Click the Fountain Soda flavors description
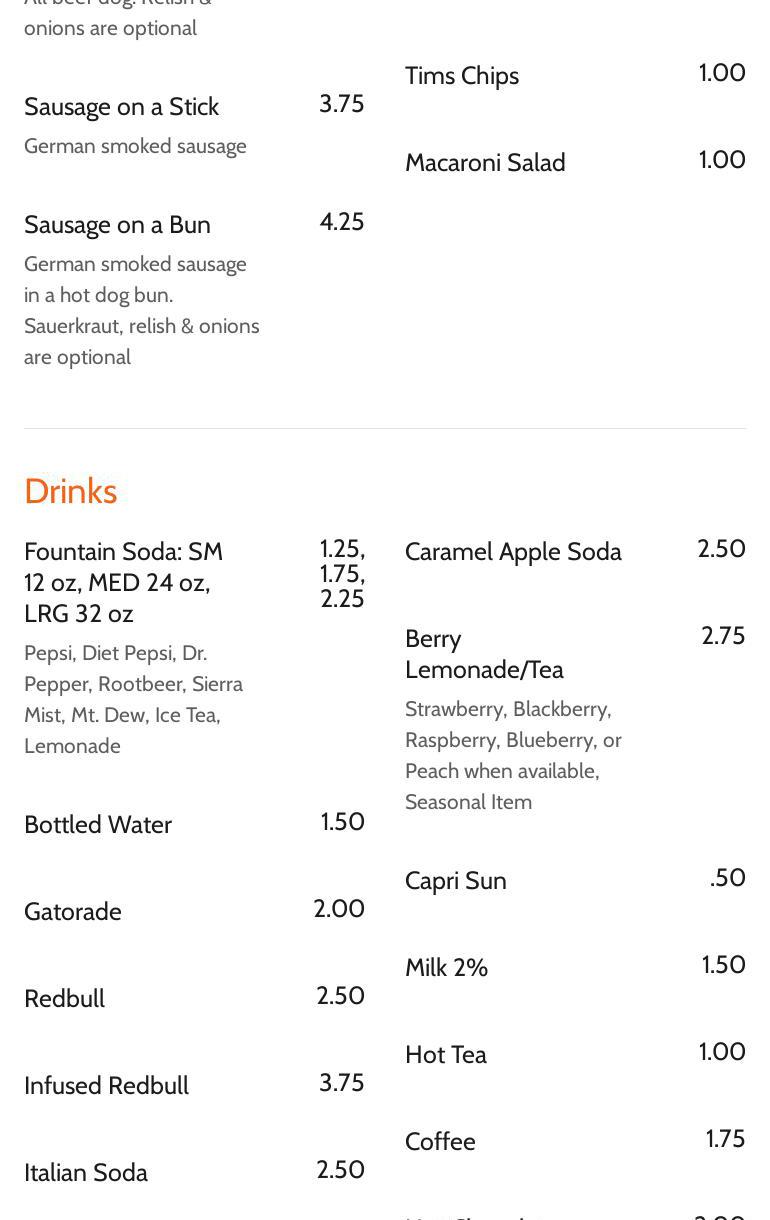This screenshot has height=1220, width=770. [133, 699]
